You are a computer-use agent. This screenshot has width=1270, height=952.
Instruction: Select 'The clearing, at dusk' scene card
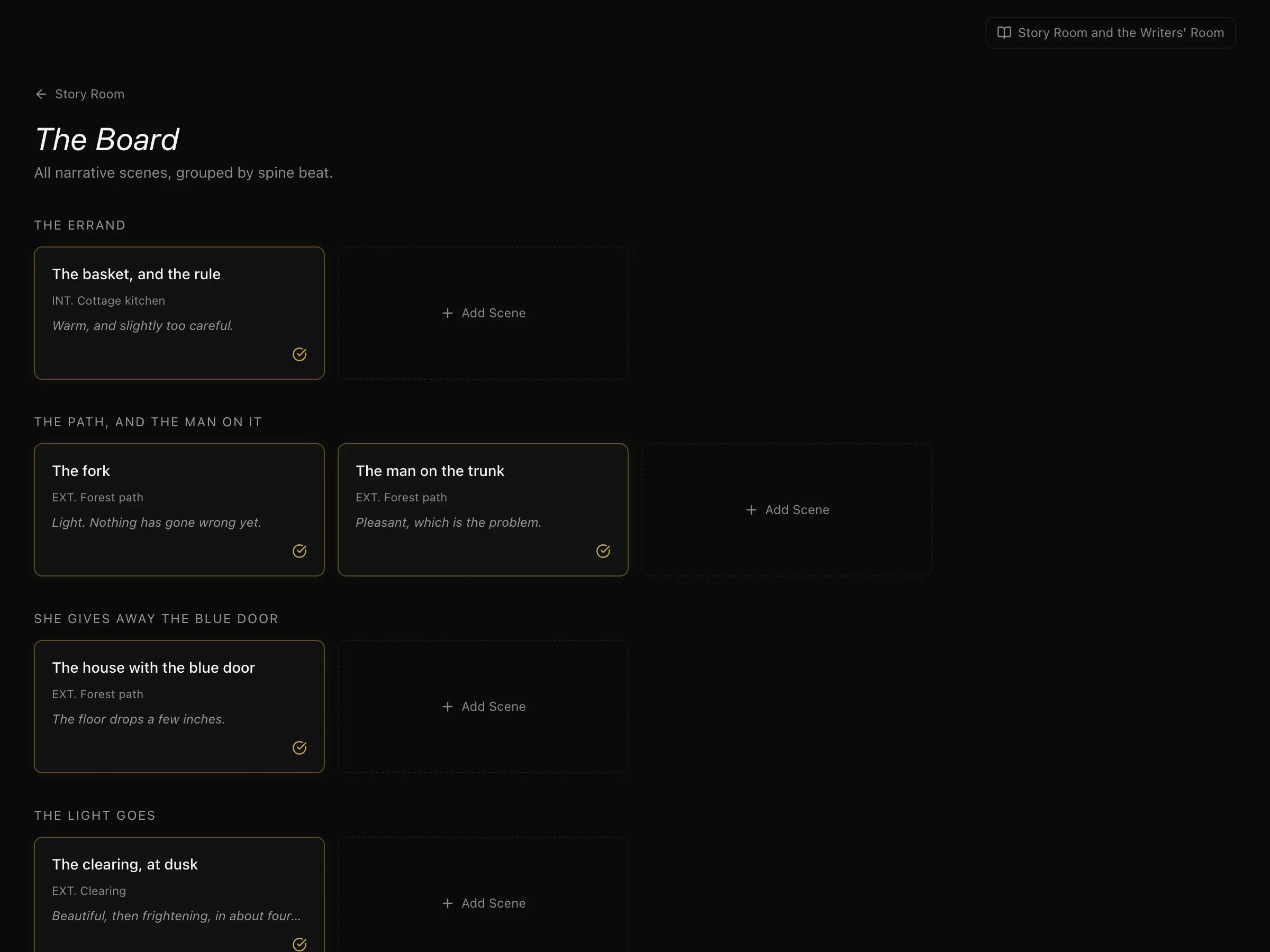click(179, 895)
